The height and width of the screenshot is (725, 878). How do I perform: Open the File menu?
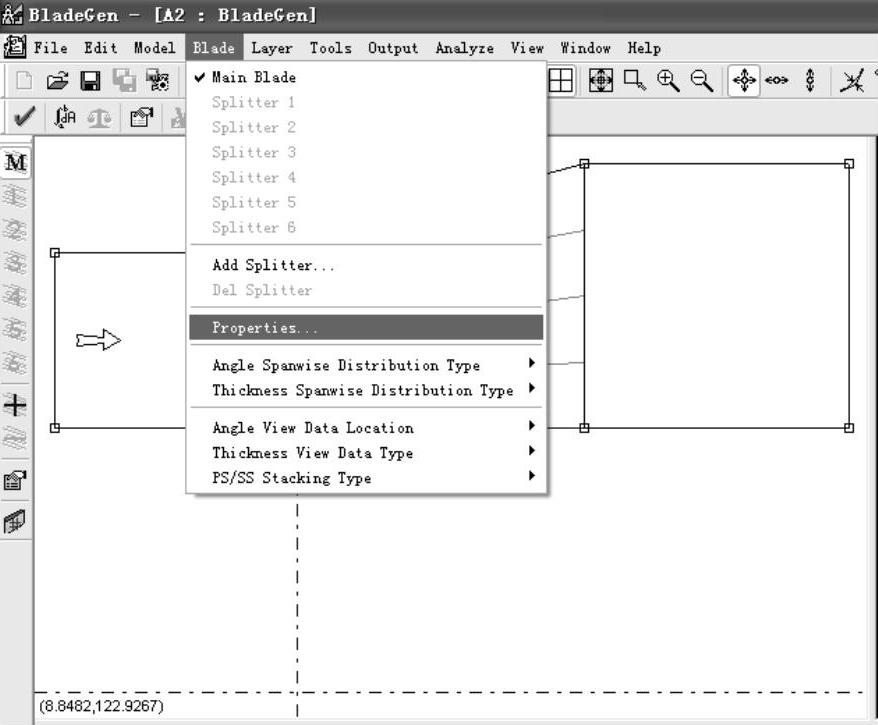pyautogui.click(x=50, y=48)
